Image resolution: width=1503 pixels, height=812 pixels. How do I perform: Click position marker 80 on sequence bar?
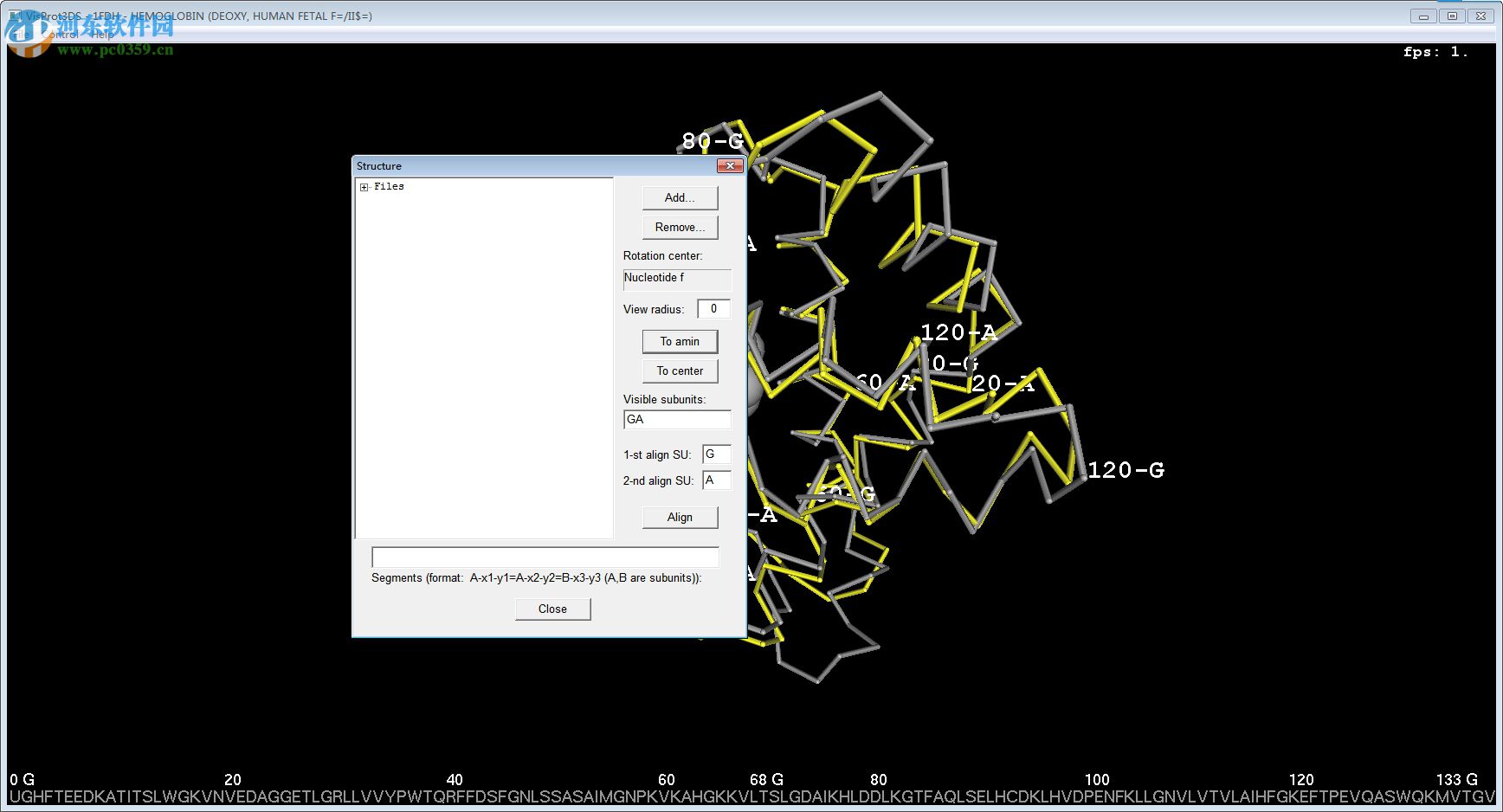(x=879, y=780)
